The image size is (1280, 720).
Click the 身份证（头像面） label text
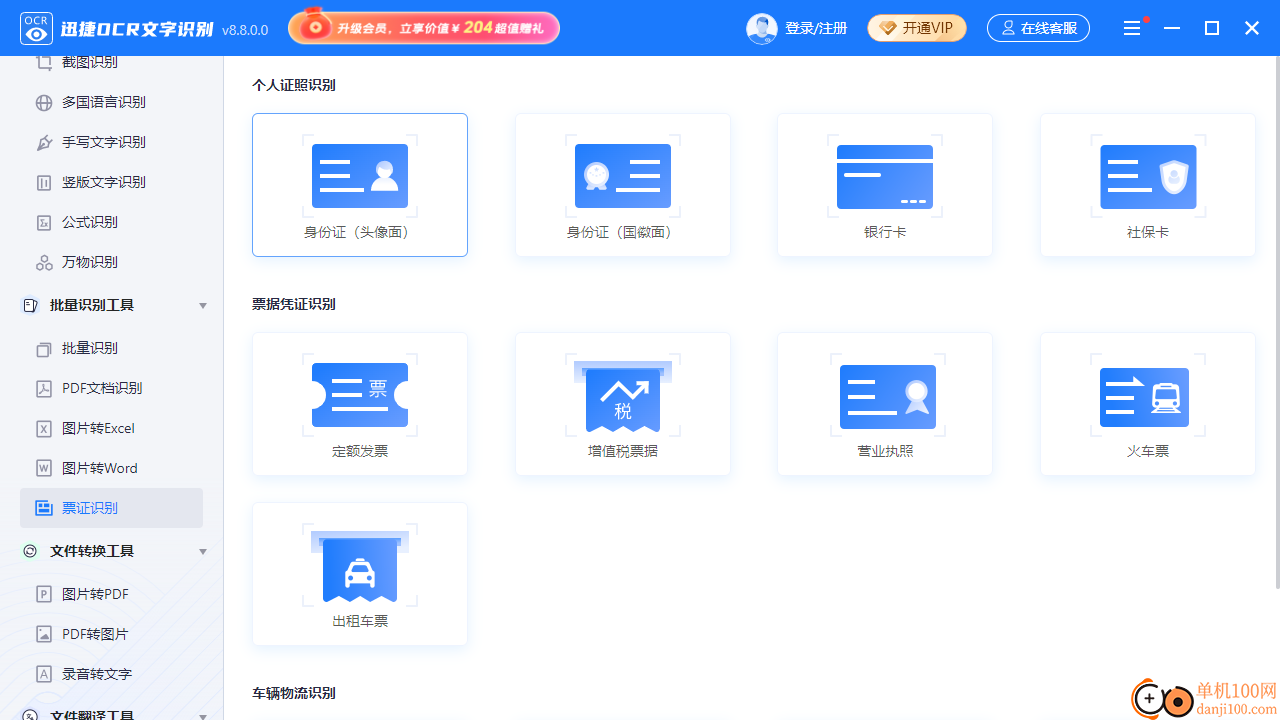360,232
